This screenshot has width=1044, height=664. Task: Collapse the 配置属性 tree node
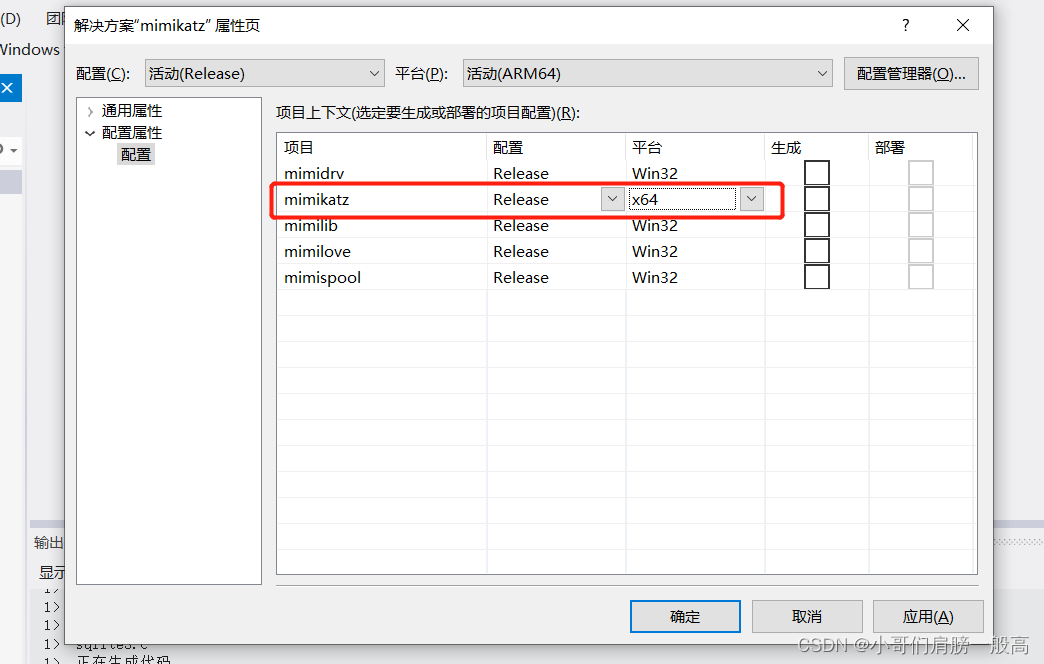pos(91,133)
